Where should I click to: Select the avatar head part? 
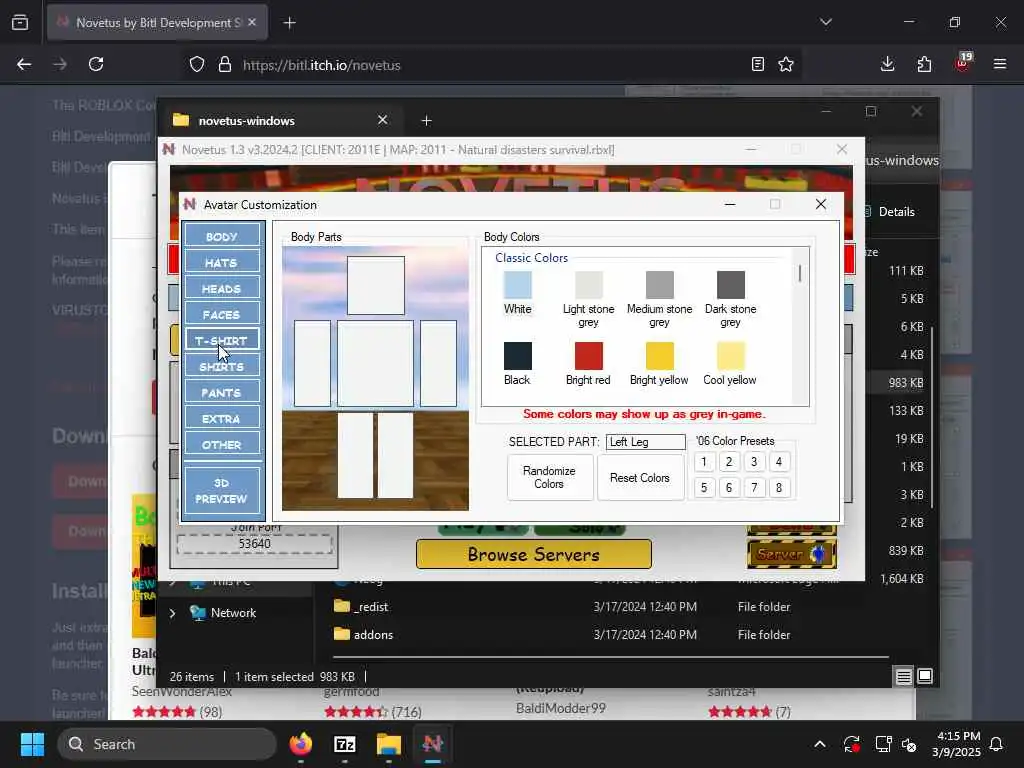pos(376,285)
